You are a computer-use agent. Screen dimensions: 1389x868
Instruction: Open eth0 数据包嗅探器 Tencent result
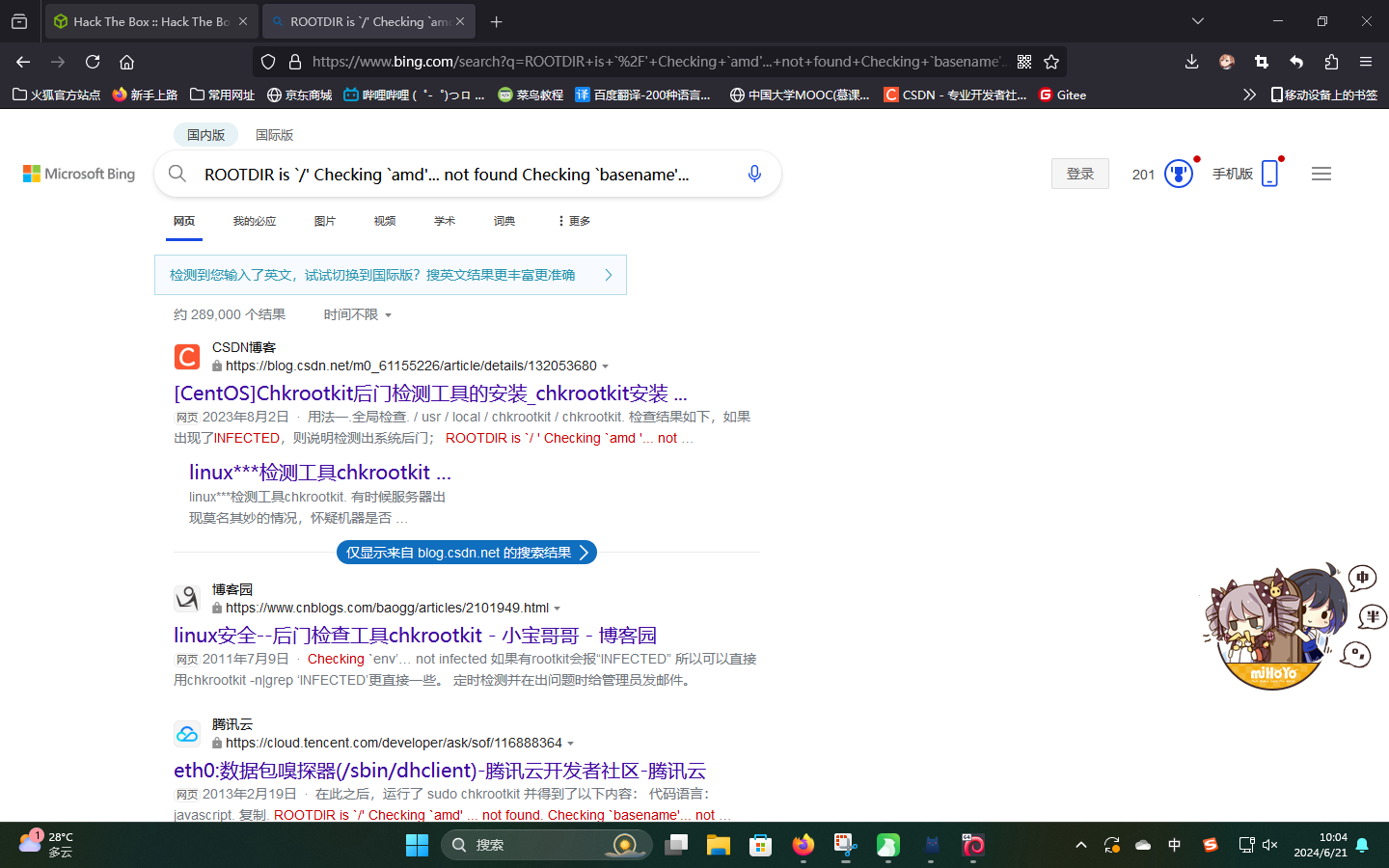[x=440, y=771]
